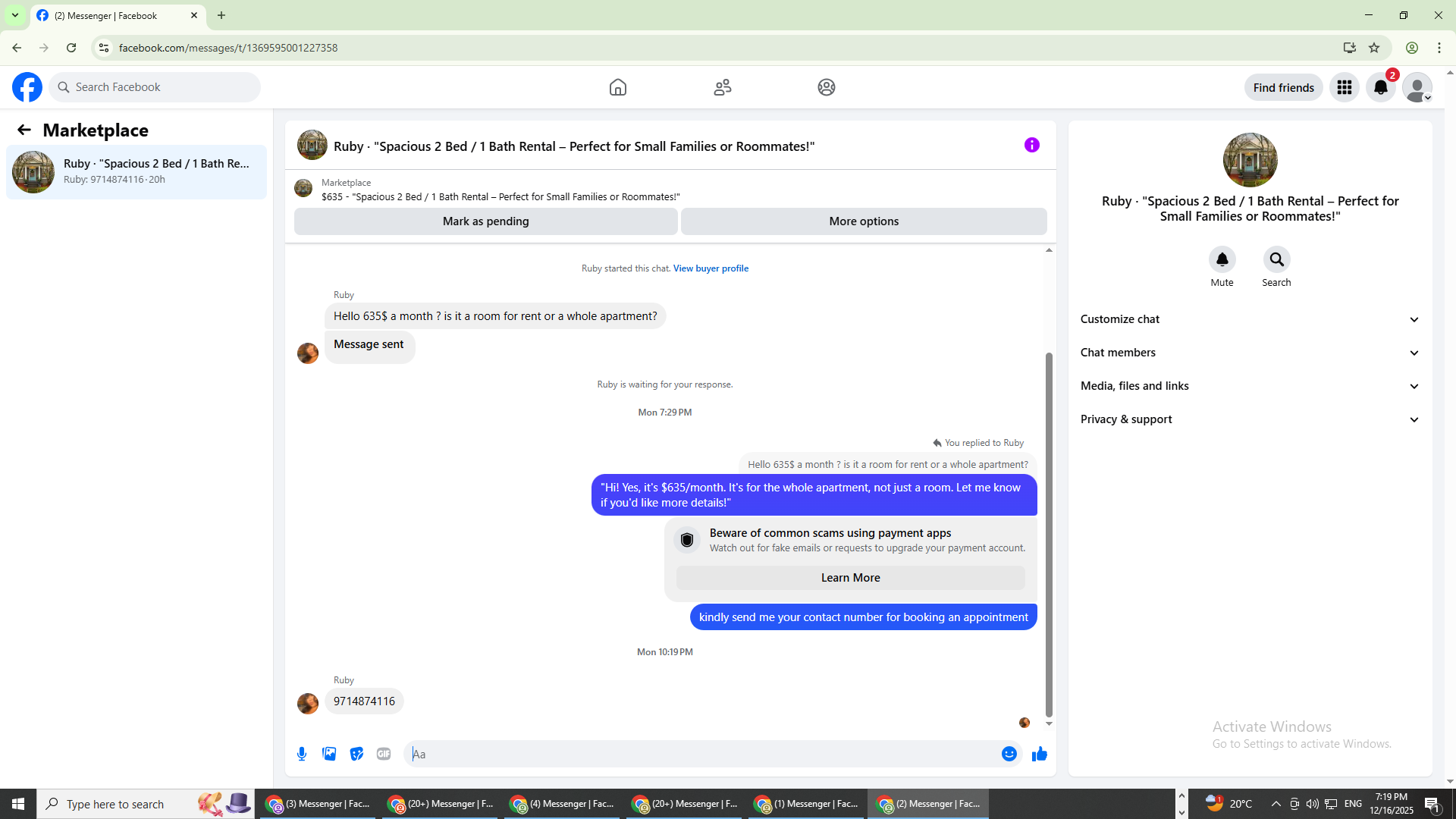The width and height of the screenshot is (1456, 819).
Task: Open a new browser tab
Action: coord(221,15)
